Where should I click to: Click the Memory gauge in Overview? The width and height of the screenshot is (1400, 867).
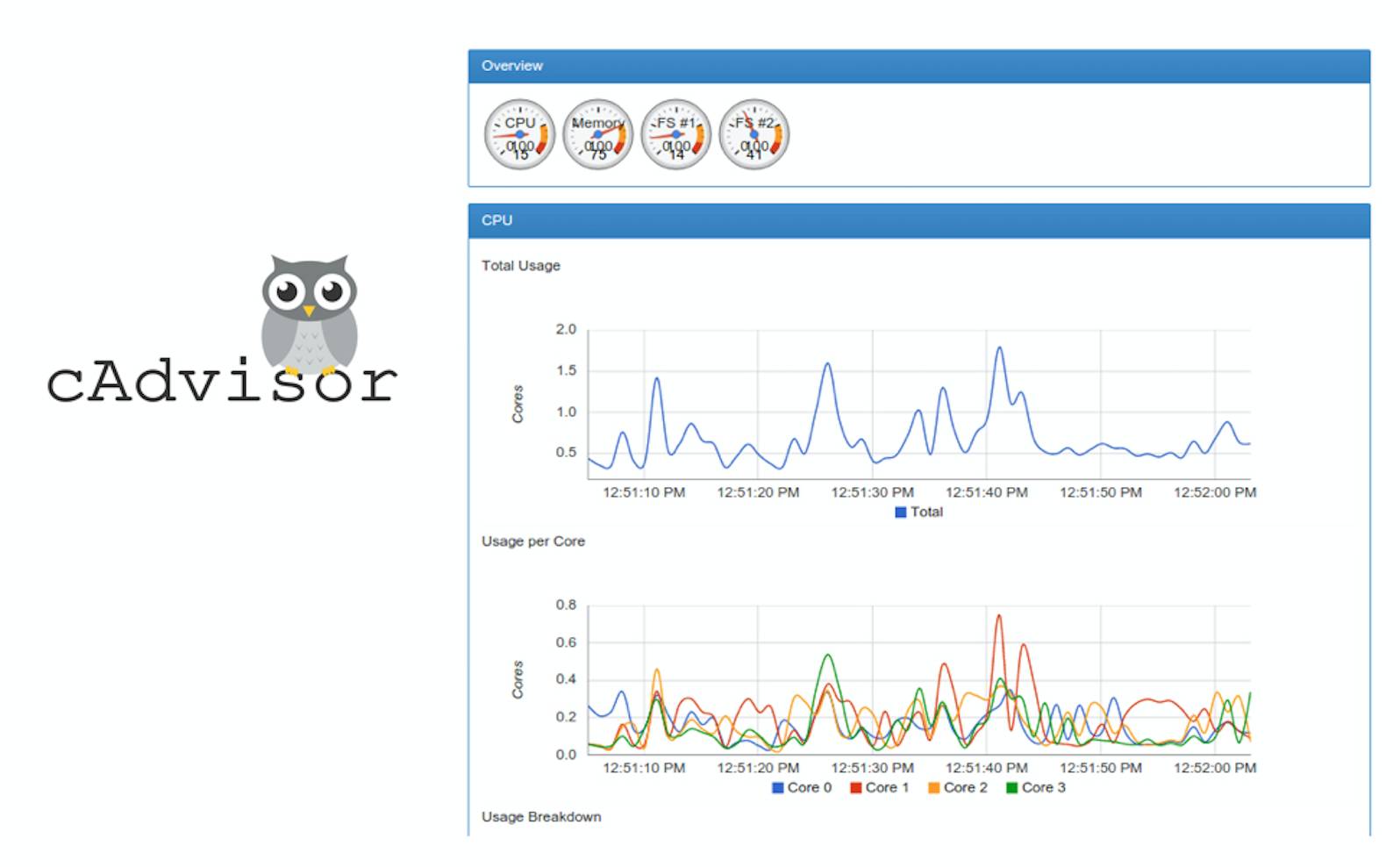[598, 134]
